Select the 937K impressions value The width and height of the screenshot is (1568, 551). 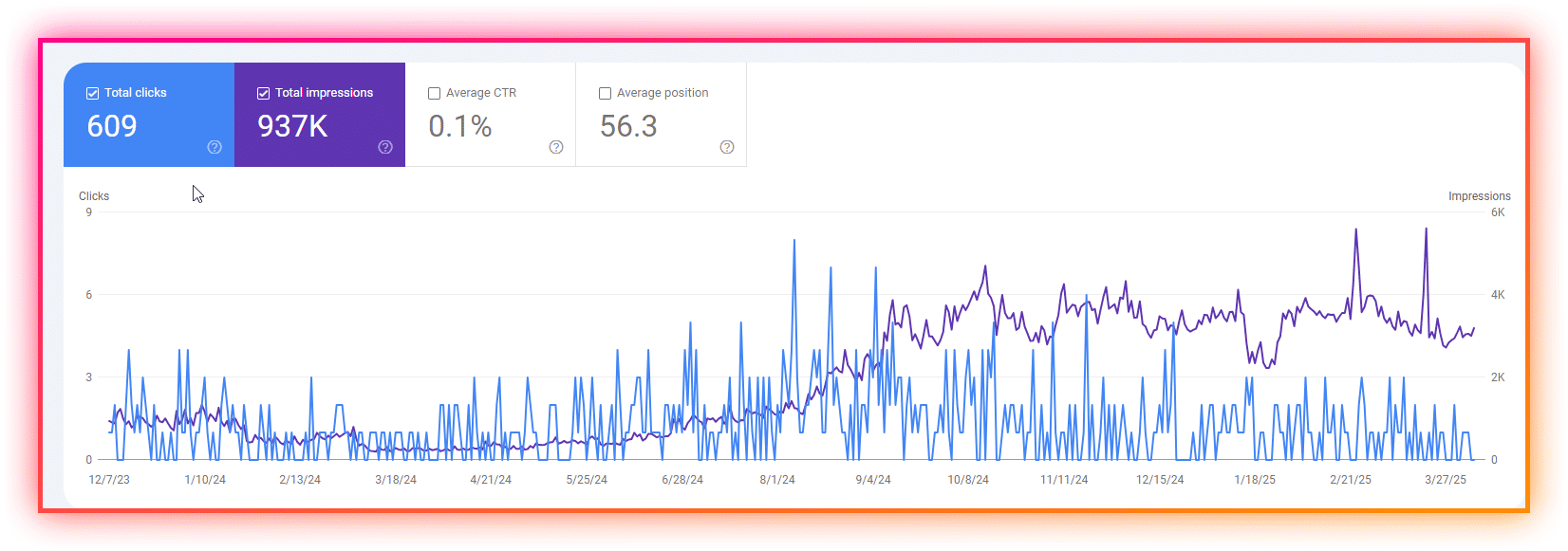pos(292,126)
